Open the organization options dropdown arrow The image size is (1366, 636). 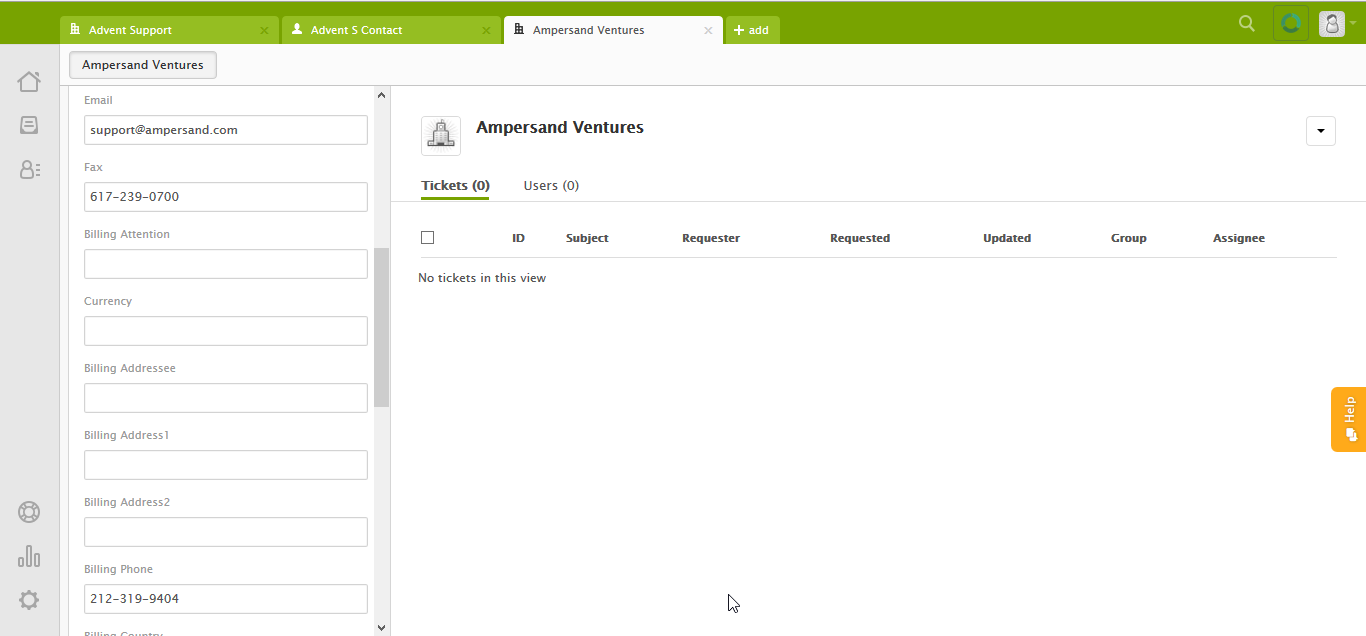tap(1321, 131)
